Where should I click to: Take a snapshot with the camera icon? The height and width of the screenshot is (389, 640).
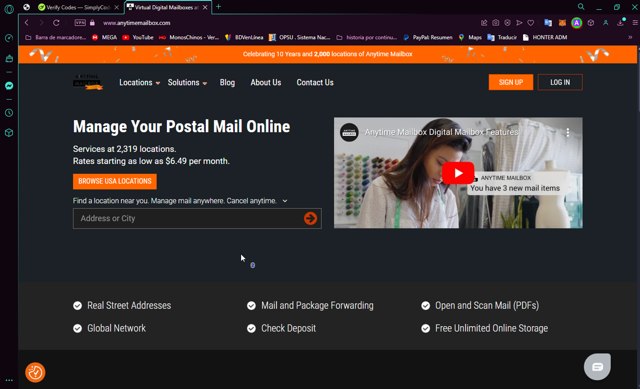[496, 23]
